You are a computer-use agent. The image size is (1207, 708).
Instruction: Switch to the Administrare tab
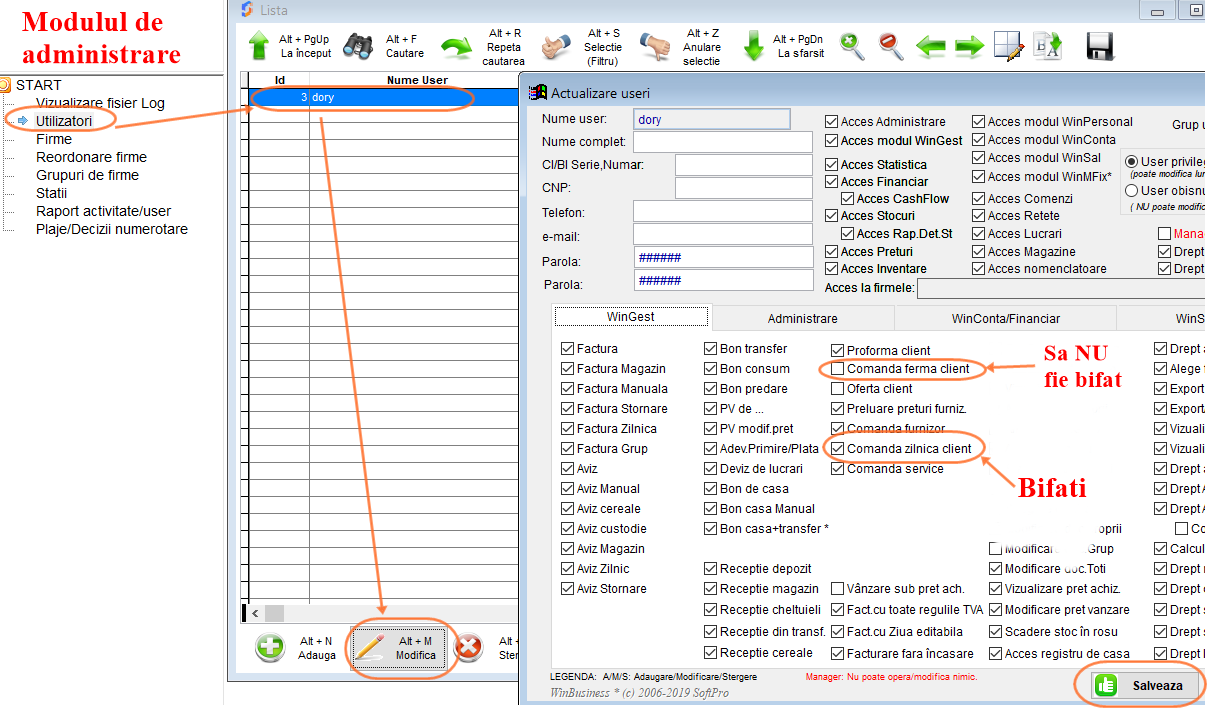pyautogui.click(x=802, y=318)
